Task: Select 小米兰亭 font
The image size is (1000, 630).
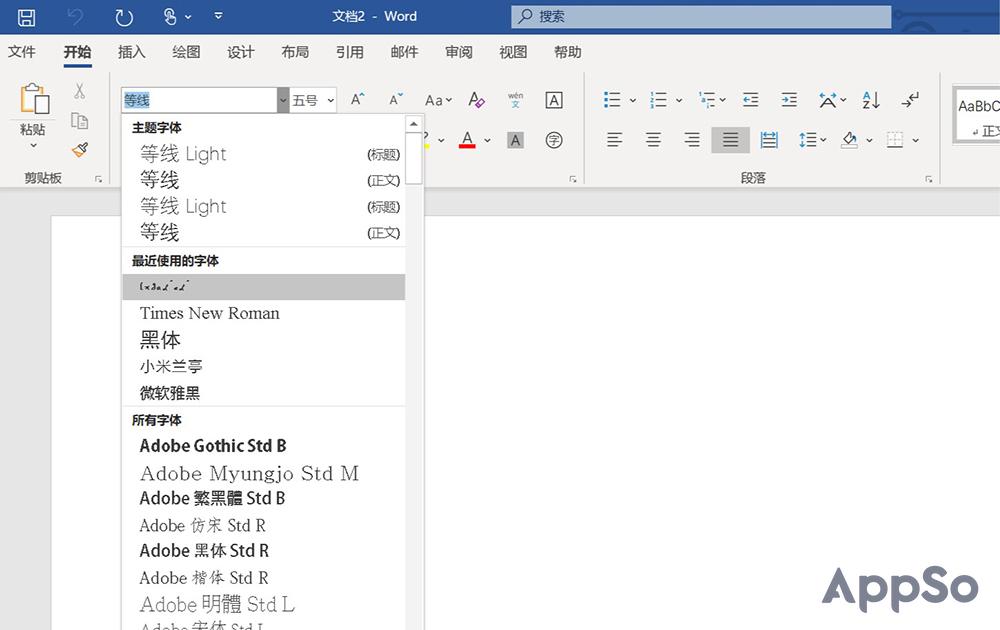Action: (263, 367)
